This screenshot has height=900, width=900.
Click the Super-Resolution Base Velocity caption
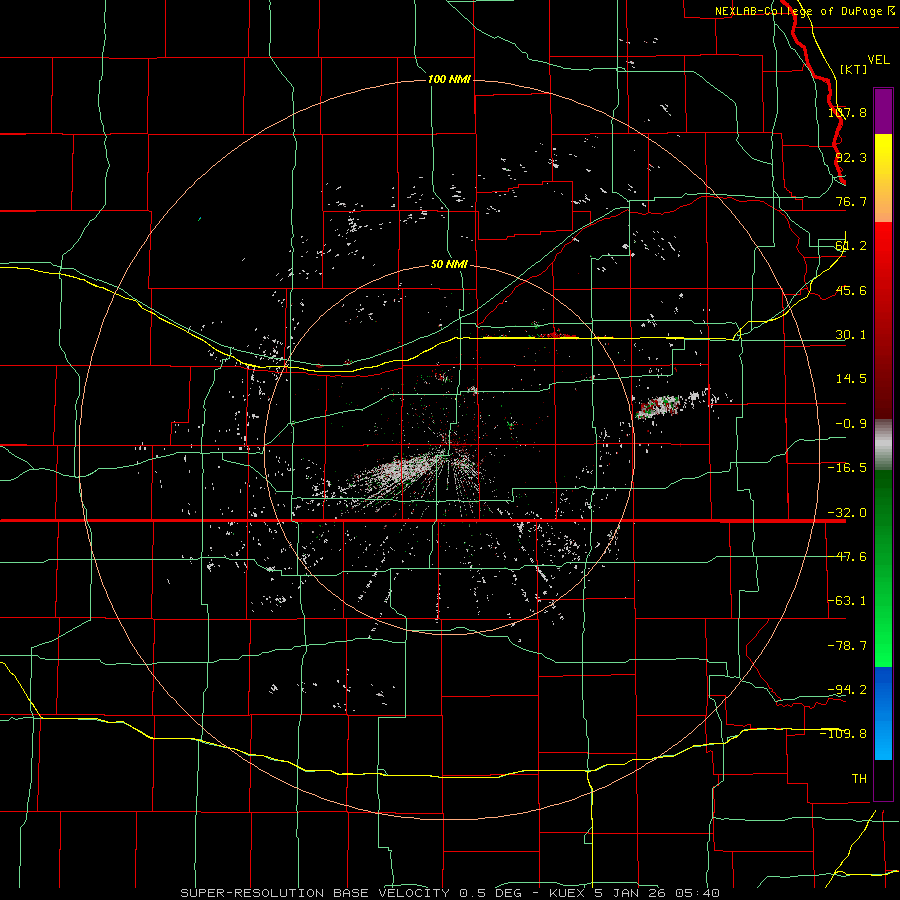click(450, 893)
